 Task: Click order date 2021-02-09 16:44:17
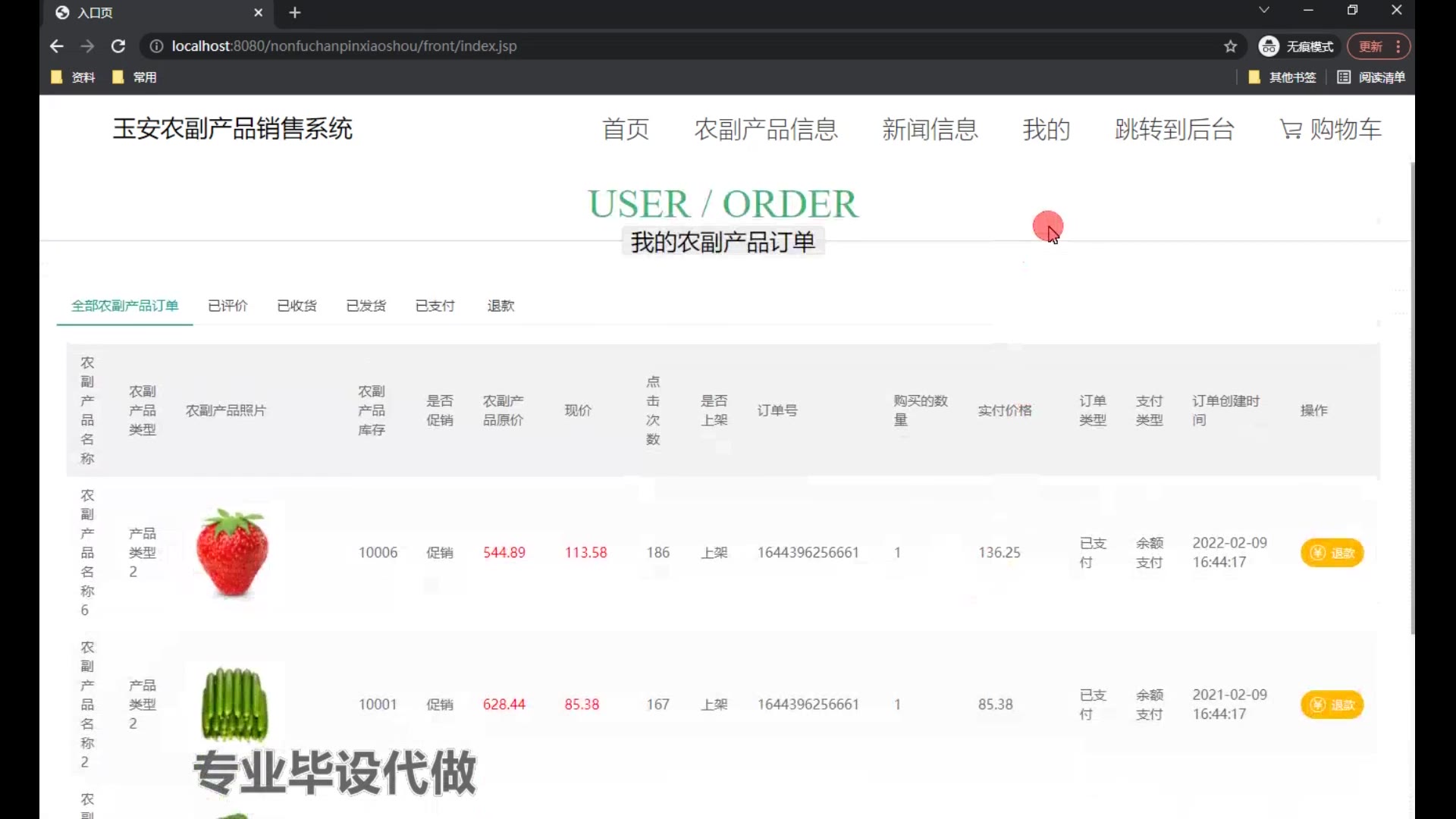coord(1229,704)
